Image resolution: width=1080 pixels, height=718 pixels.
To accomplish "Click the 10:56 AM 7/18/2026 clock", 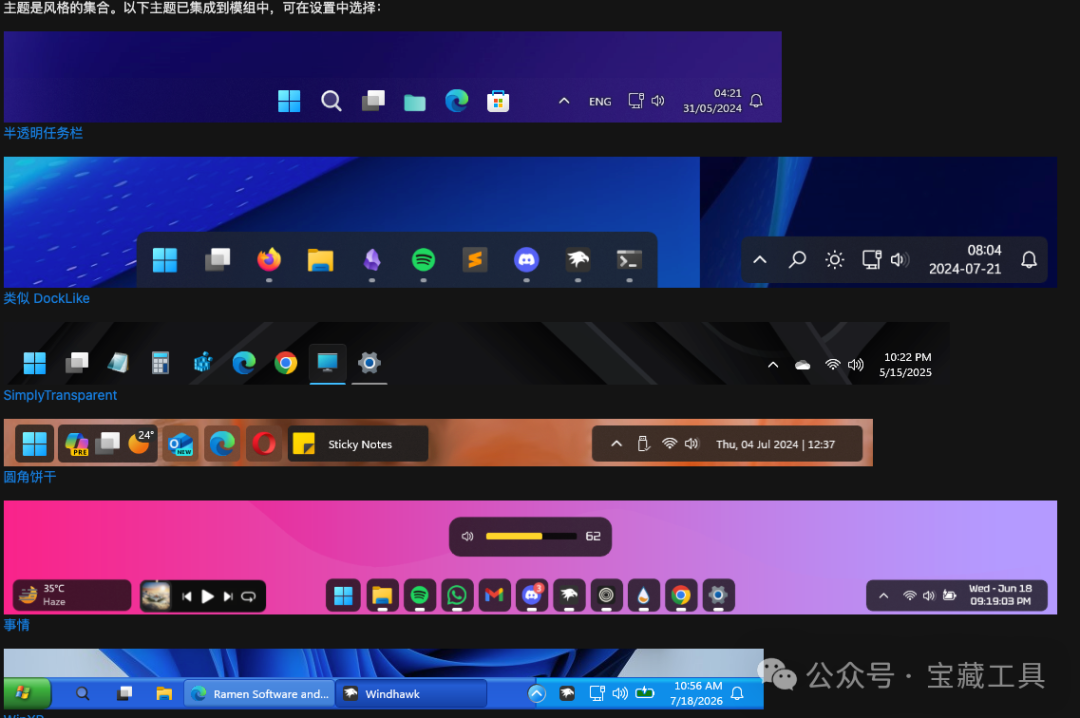I will 697,693.
